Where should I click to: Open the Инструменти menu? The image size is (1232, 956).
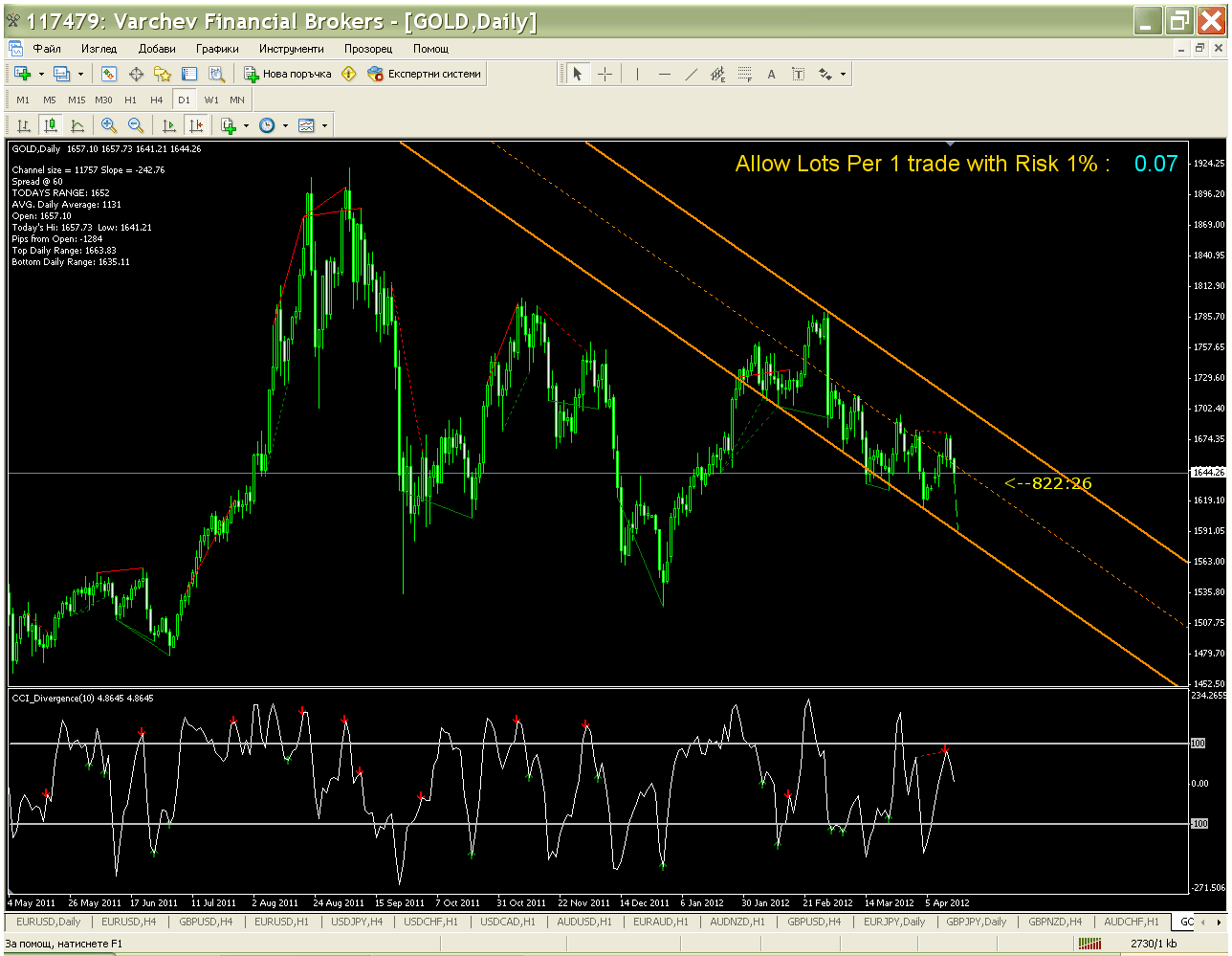pos(291,49)
